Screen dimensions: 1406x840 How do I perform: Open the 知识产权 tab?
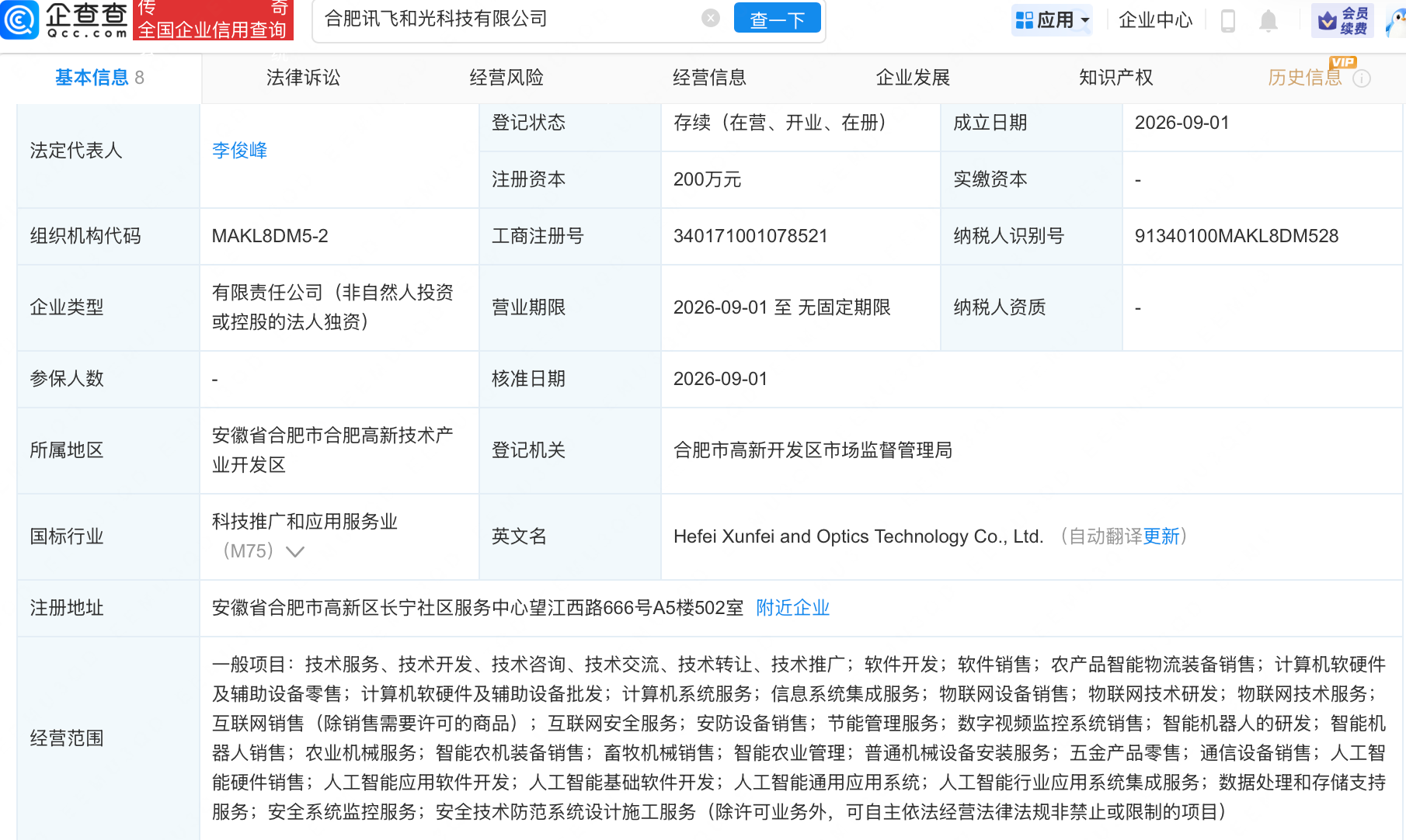pyautogui.click(x=1115, y=78)
